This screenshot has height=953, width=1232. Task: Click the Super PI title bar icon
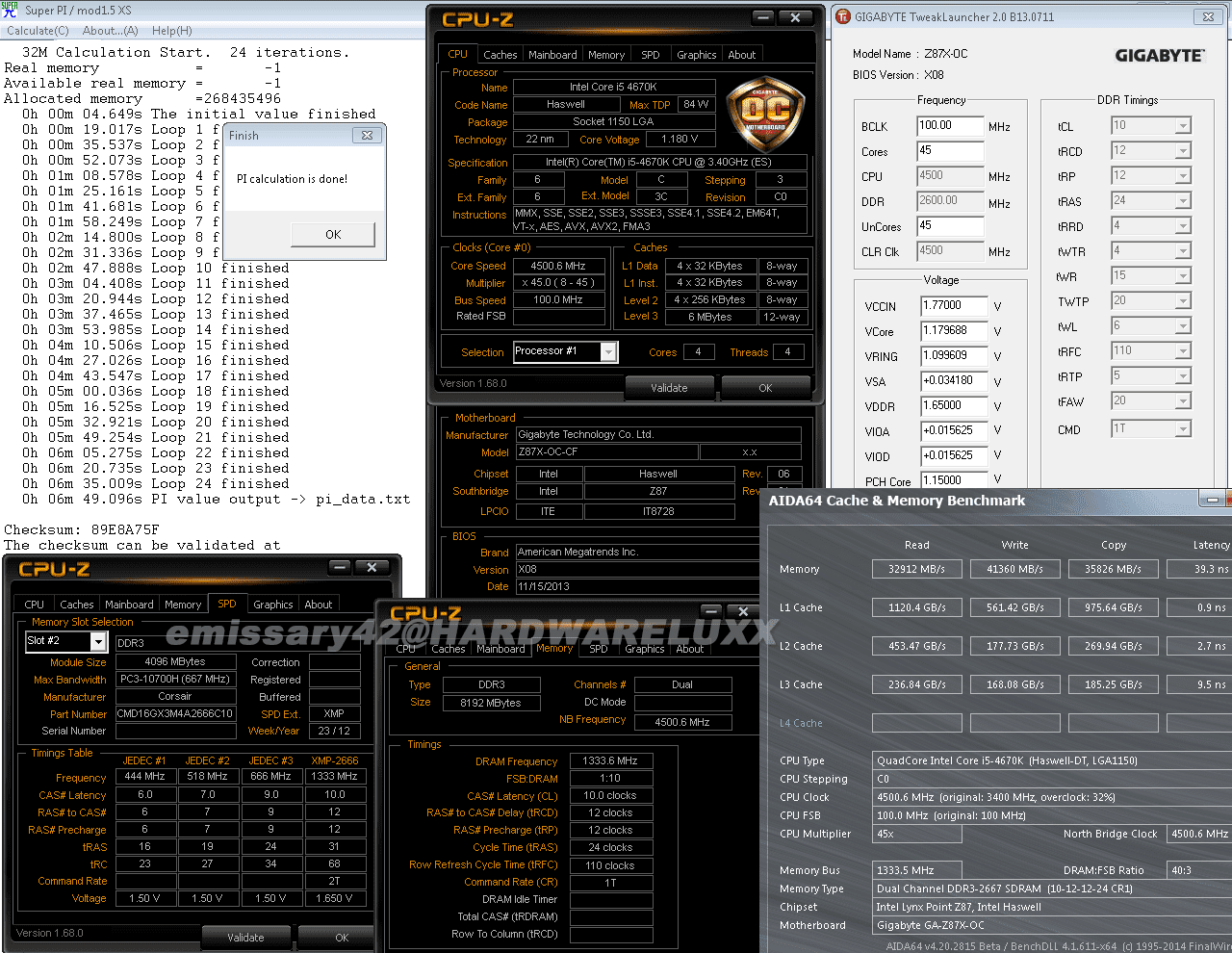(x=10, y=10)
